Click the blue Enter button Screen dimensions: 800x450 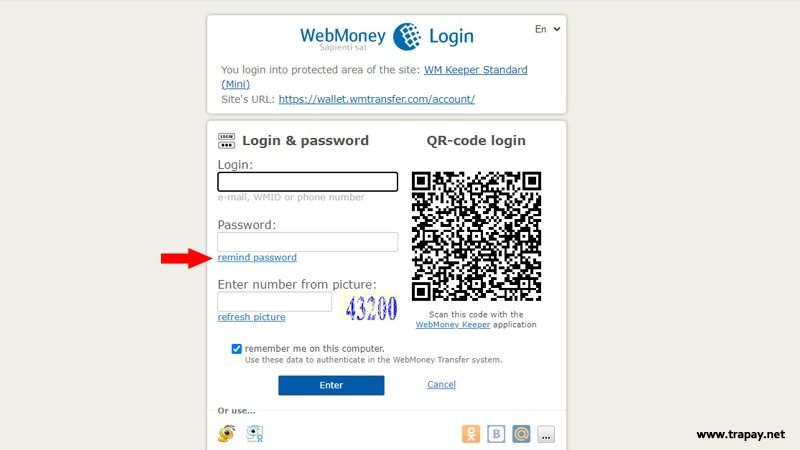331,385
